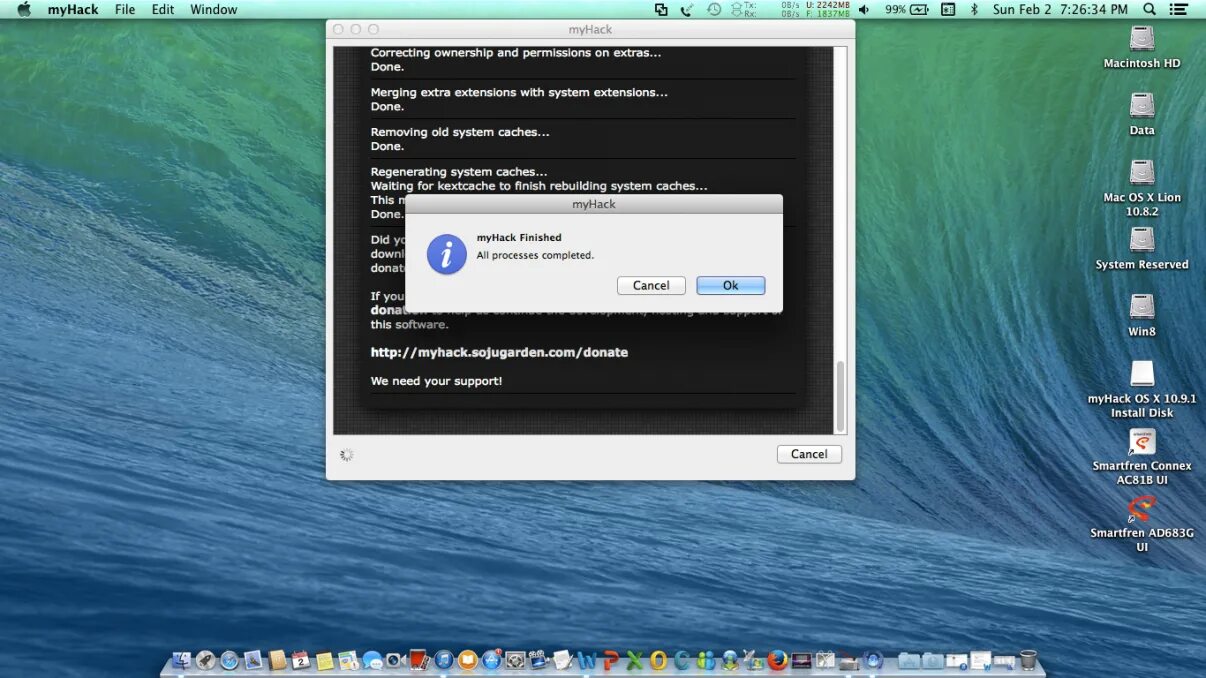This screenshot has height=678, width=1206.
Task: Open Calendar from the Dock
Action: (301, 660)
